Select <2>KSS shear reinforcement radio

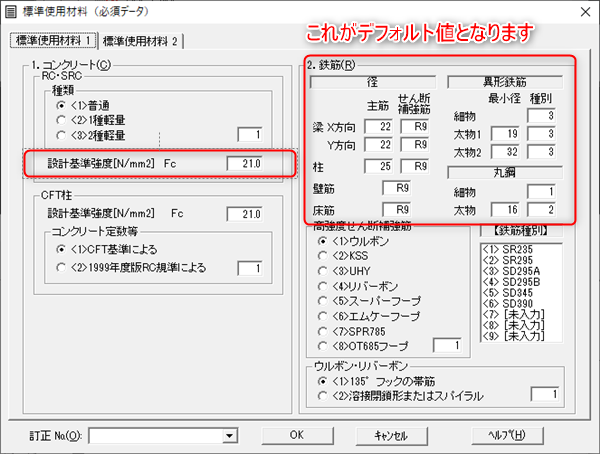click(323, 256)
